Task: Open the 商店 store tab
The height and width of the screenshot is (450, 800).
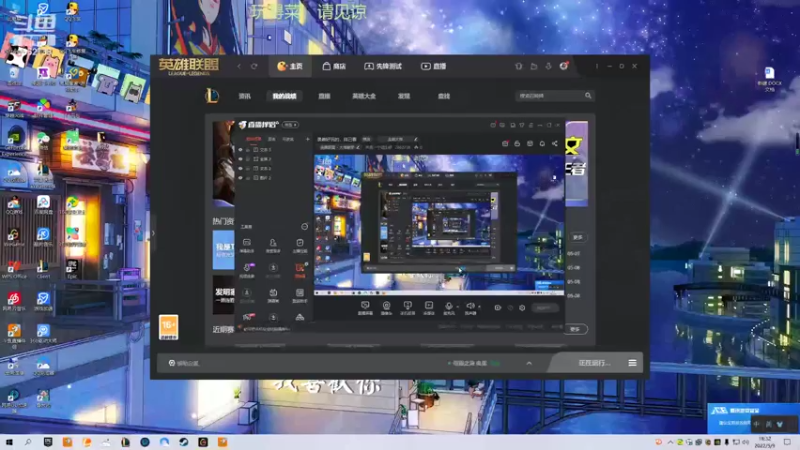Action: tap(334, 66)
